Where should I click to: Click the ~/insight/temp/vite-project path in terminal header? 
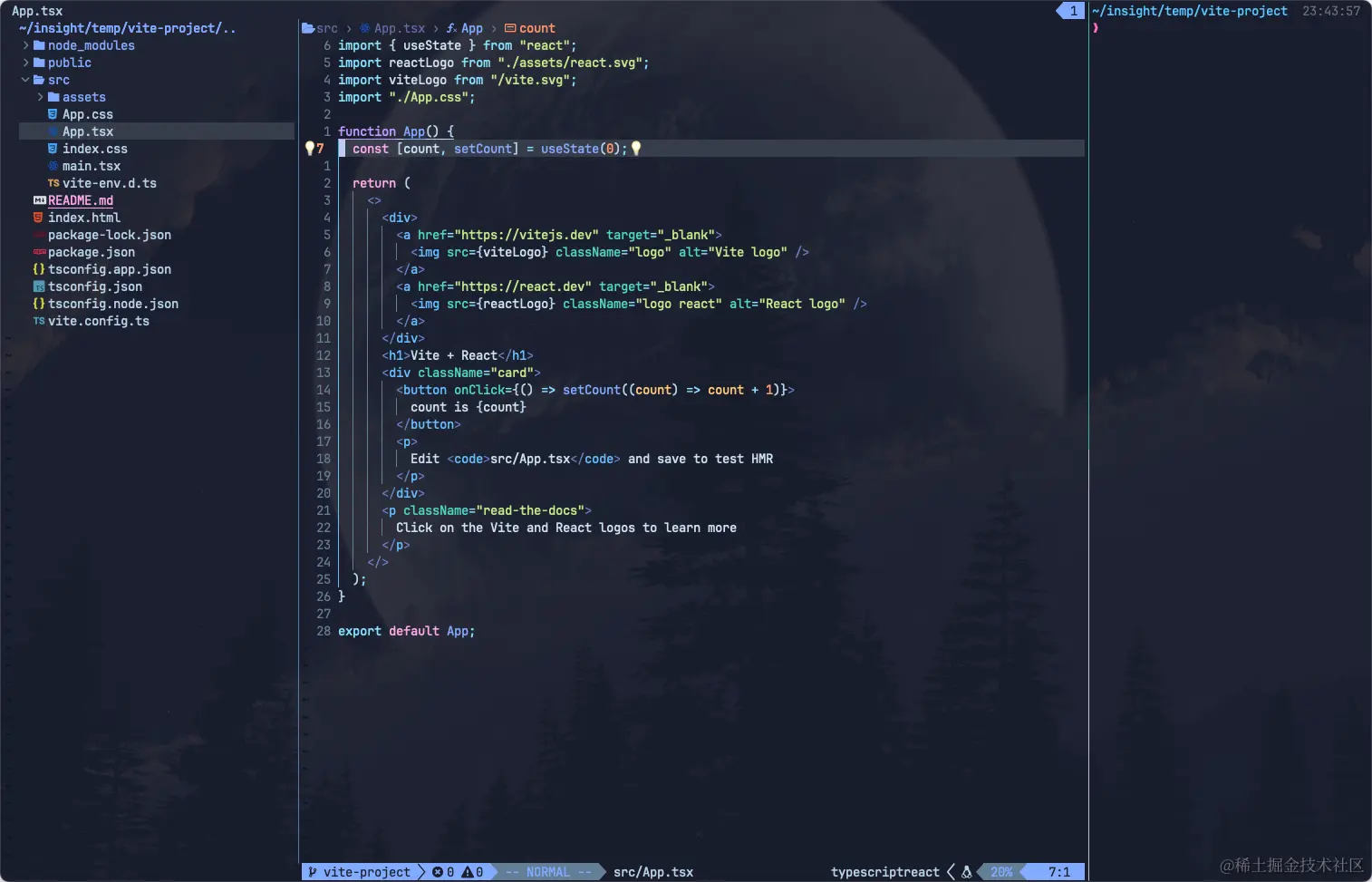tap(1190, 11)
